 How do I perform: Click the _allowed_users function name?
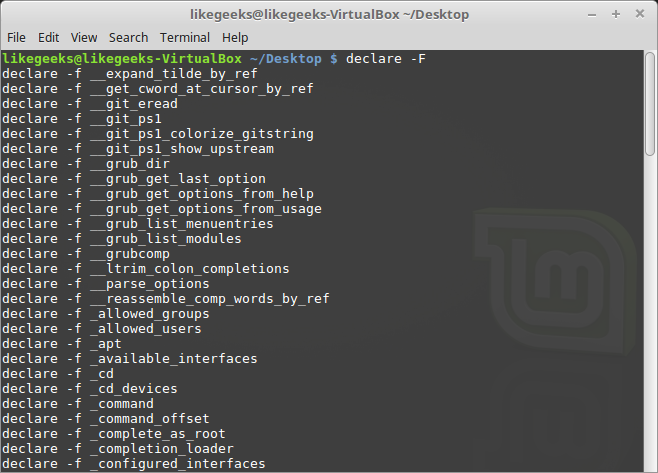click(x=146, y=329)
